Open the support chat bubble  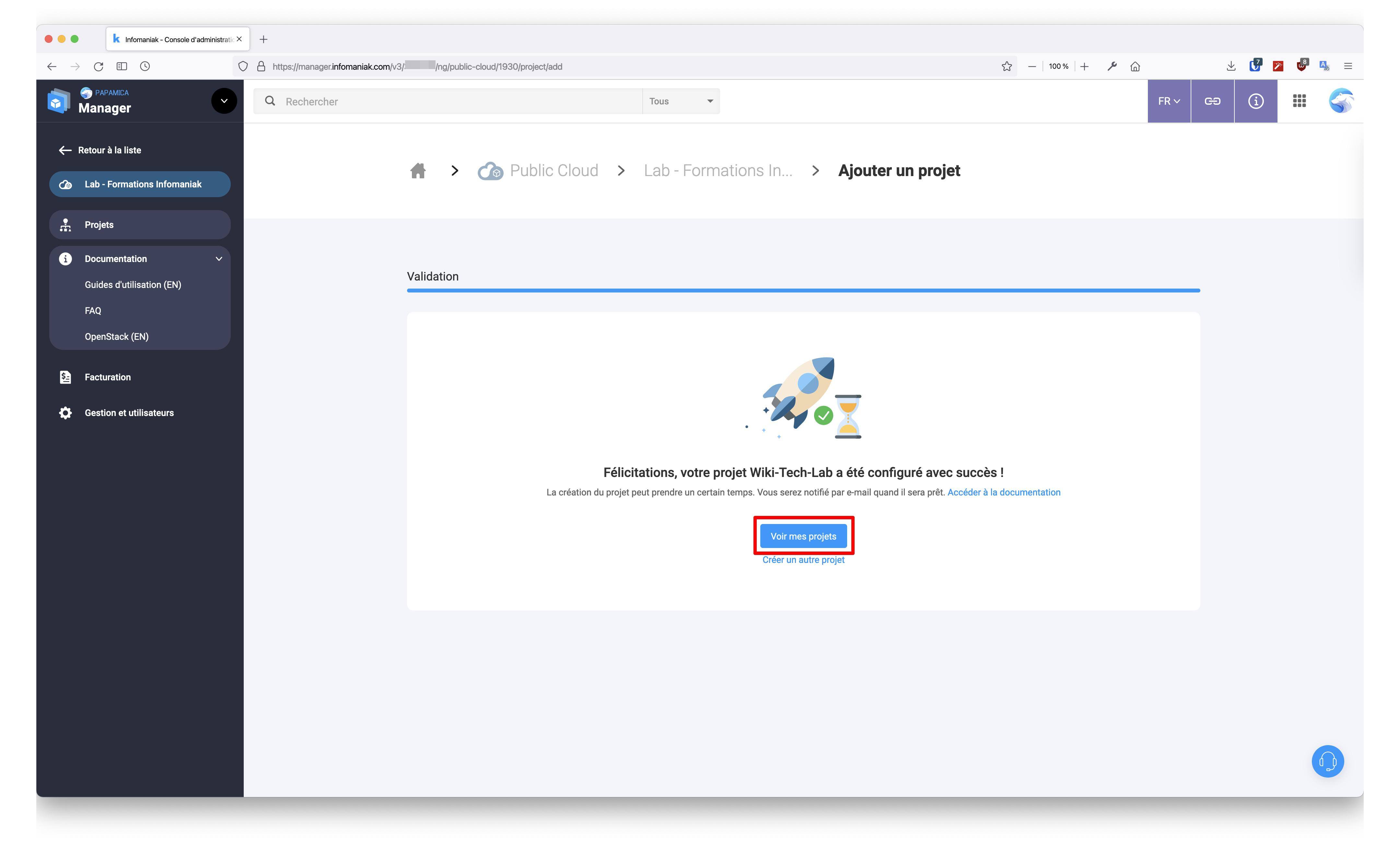[1328, 761]
